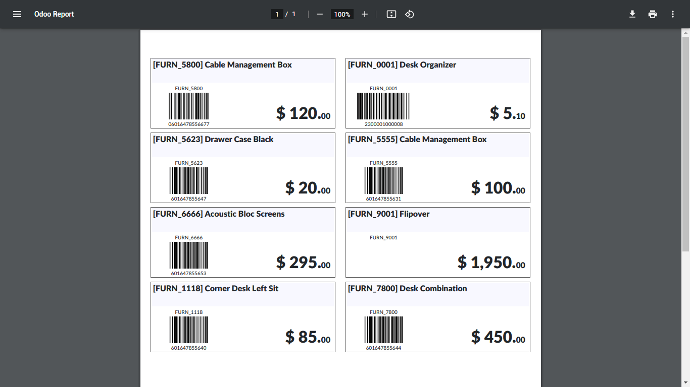Click the $ 450.00 price
The width and height of the screenshot is (690, 387).
pyautogui.click(x=498, y=337)
